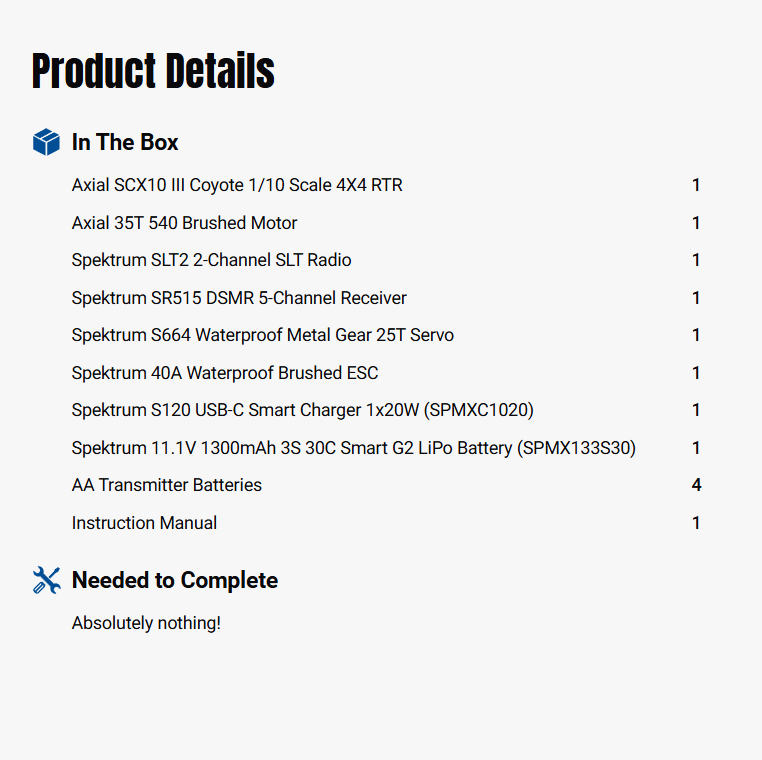The image size is (762, 760).
Task: Click the blue box icon beside In The Box
Action: click(46, 142)
